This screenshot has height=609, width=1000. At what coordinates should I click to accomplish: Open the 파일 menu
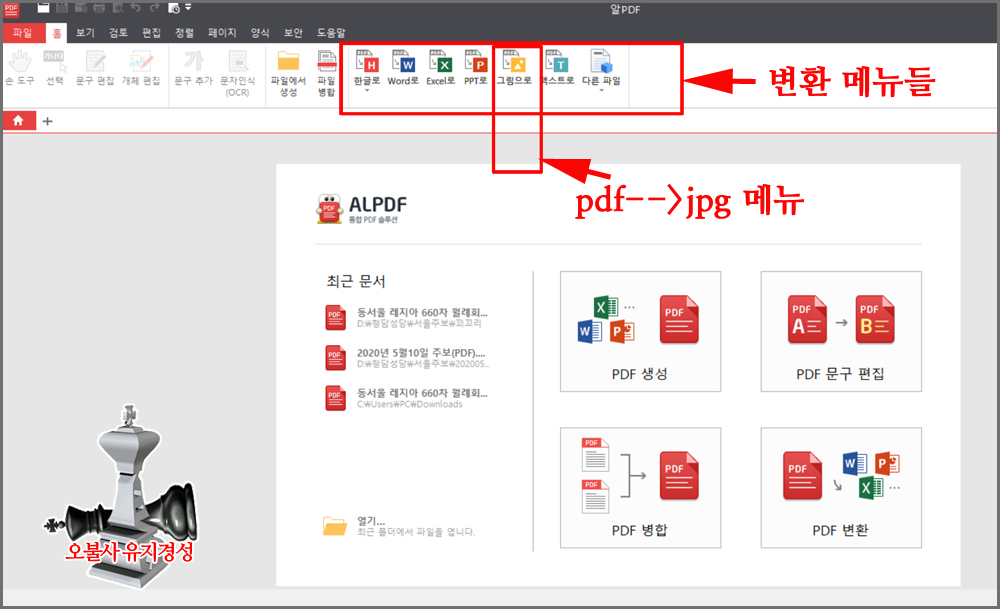coord(22,33)
